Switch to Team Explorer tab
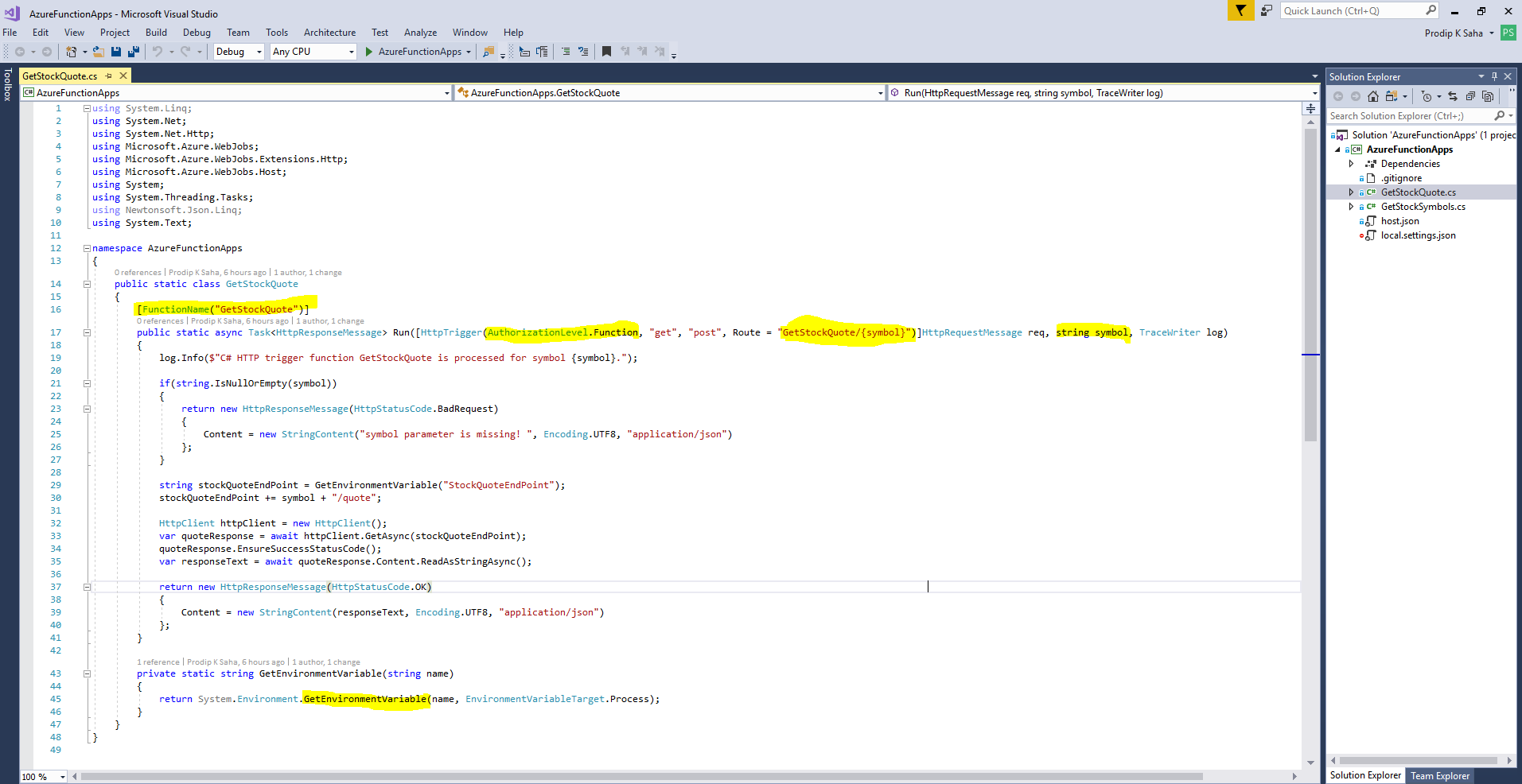Screen dimensions: 1522x784 (1440, 776)
